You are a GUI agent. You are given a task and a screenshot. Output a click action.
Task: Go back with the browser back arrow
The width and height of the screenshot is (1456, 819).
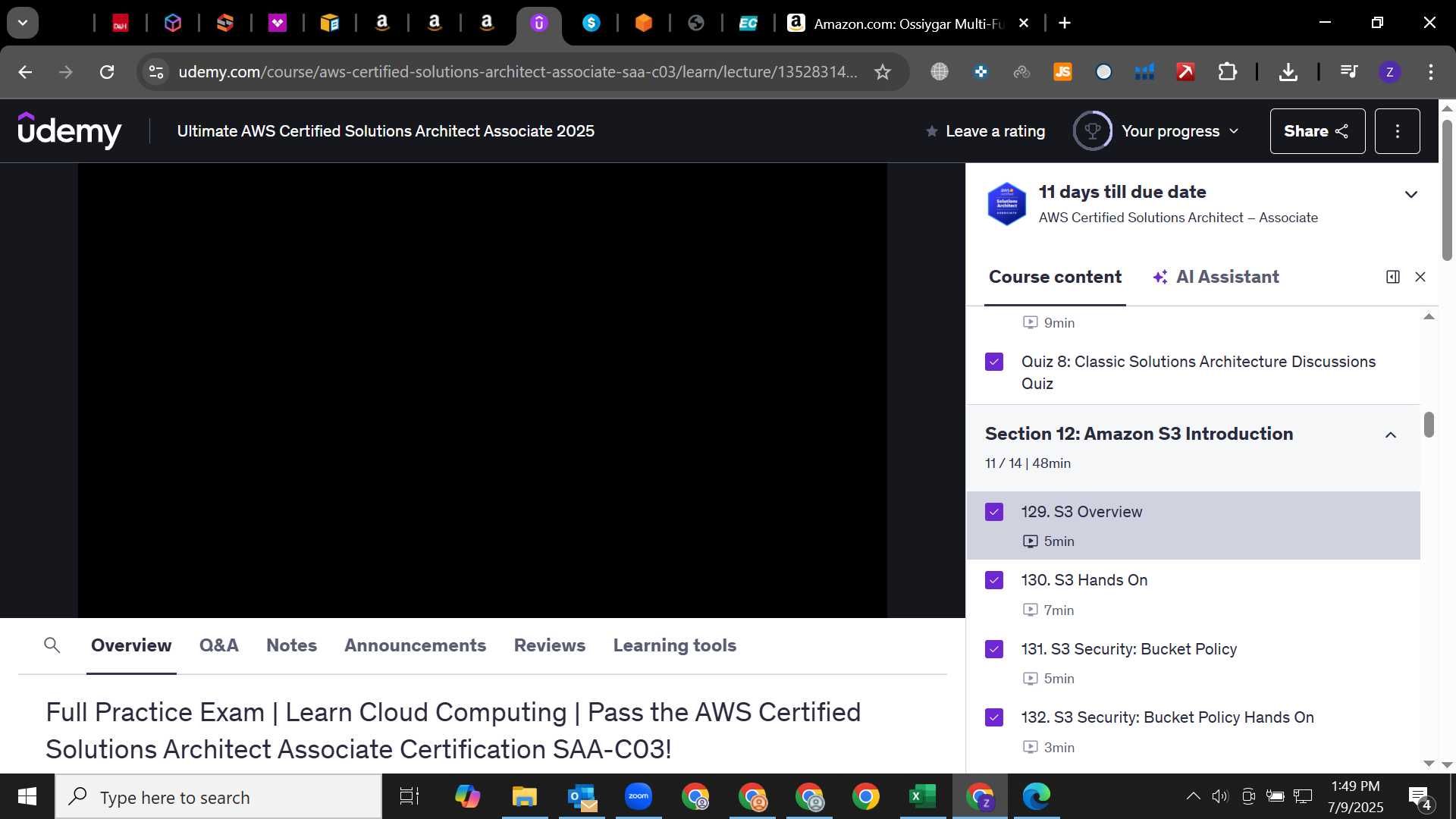pos(25,72)
